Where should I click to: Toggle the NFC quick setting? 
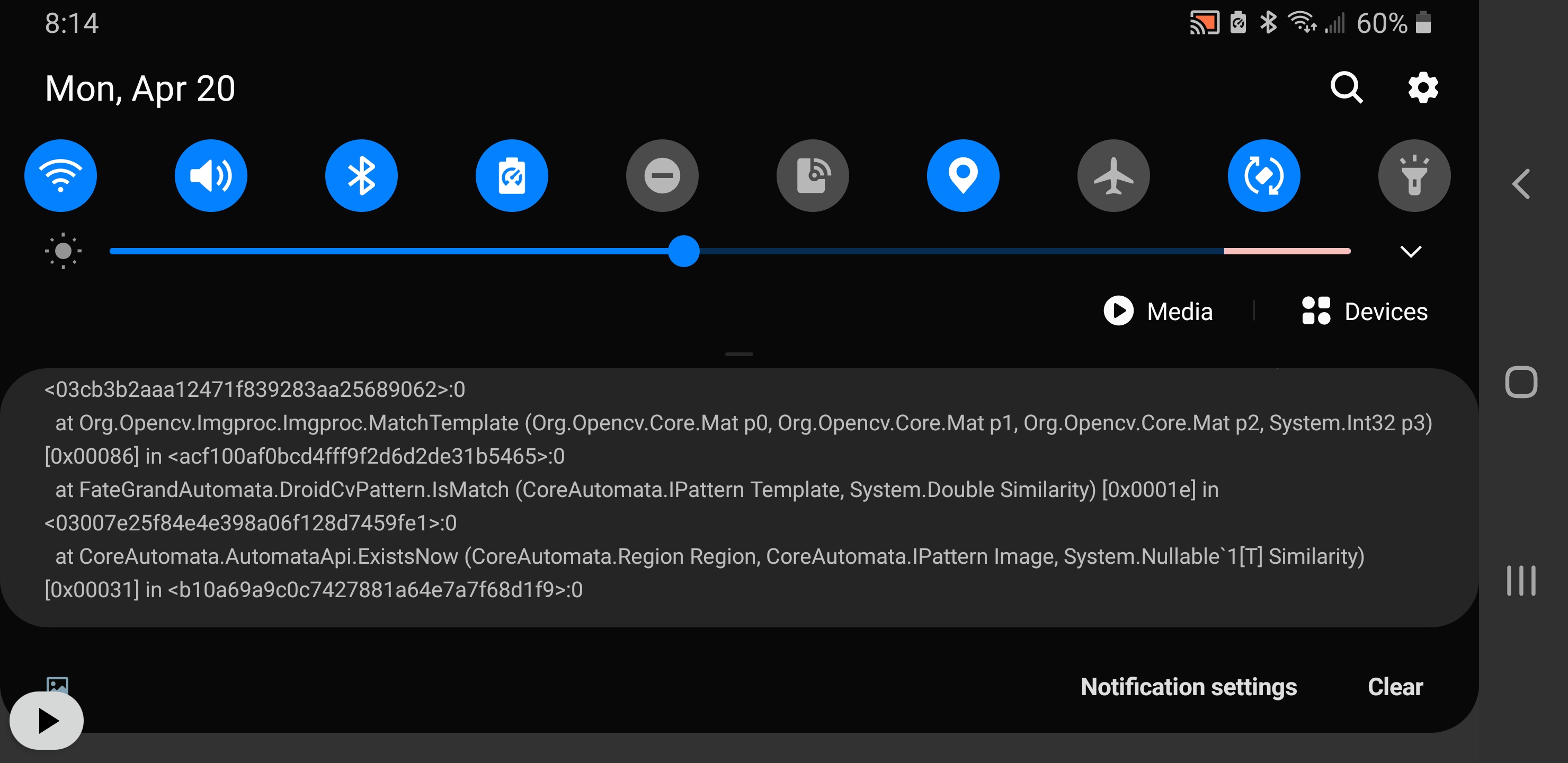click(813, 175)
